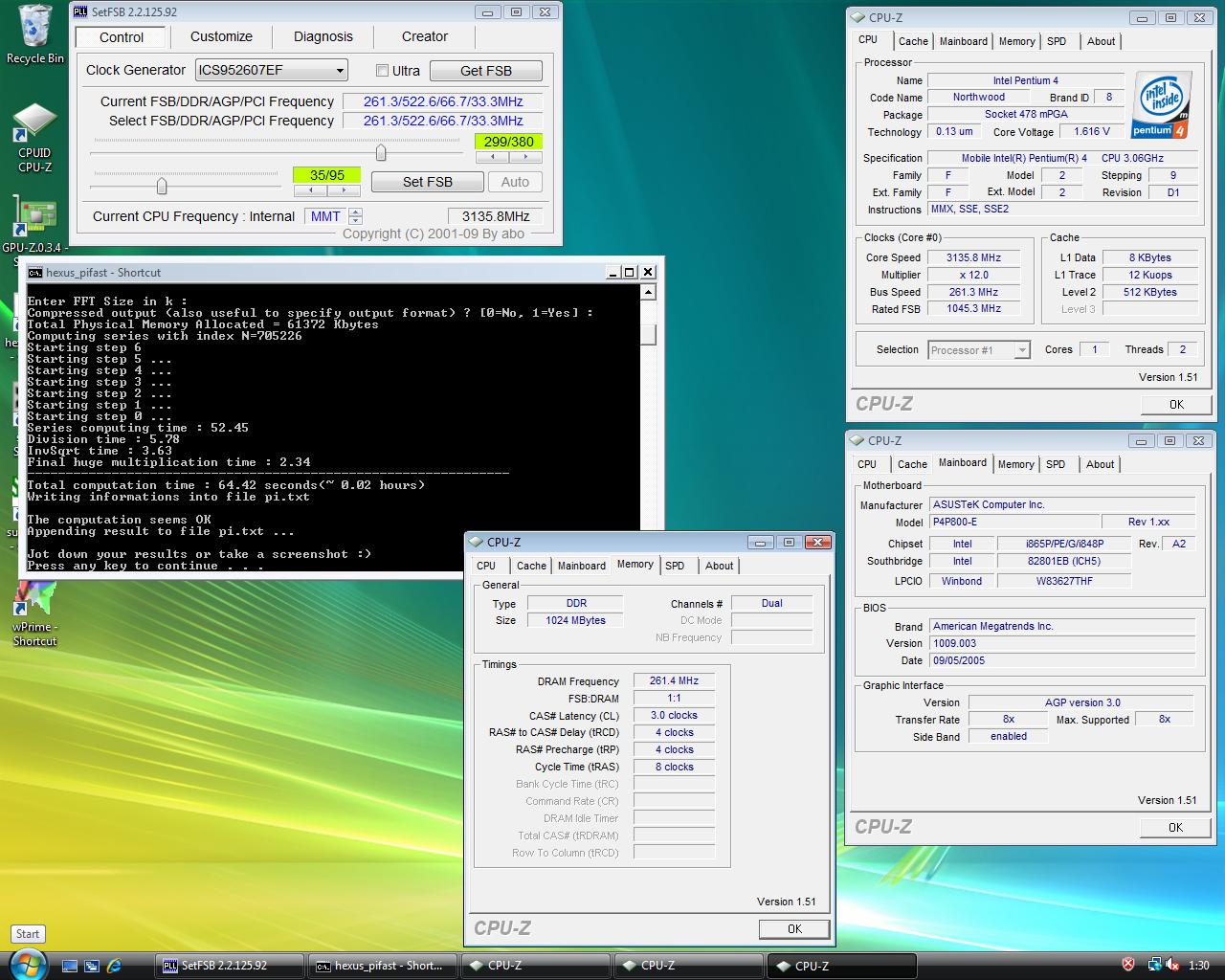This screenshot has height=980, width=1225.
Task: Click OK in the CPU-Z Mainboard window
Action: (x=1175, y=828)
